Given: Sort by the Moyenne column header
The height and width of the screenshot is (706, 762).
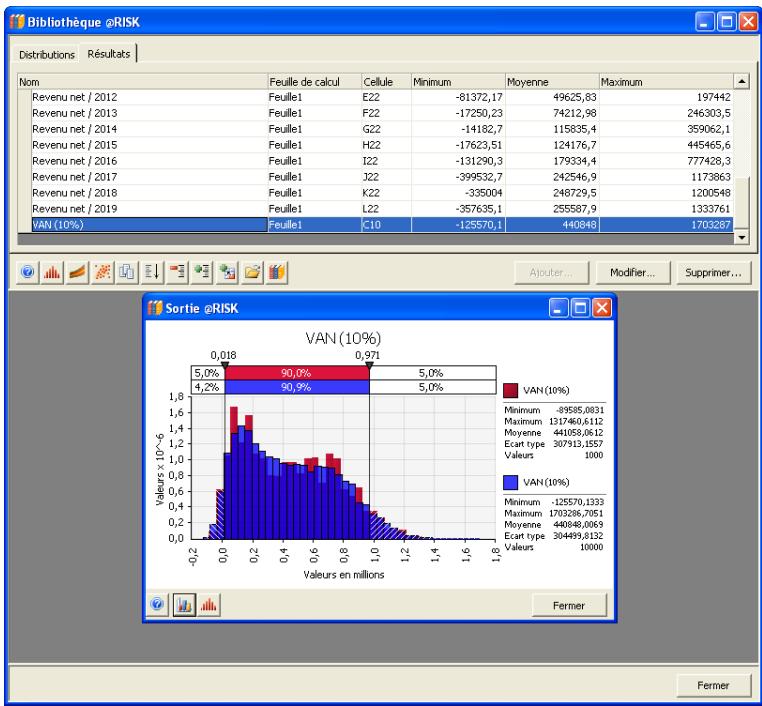Looking at the screenshot, I should coord(548,80).
